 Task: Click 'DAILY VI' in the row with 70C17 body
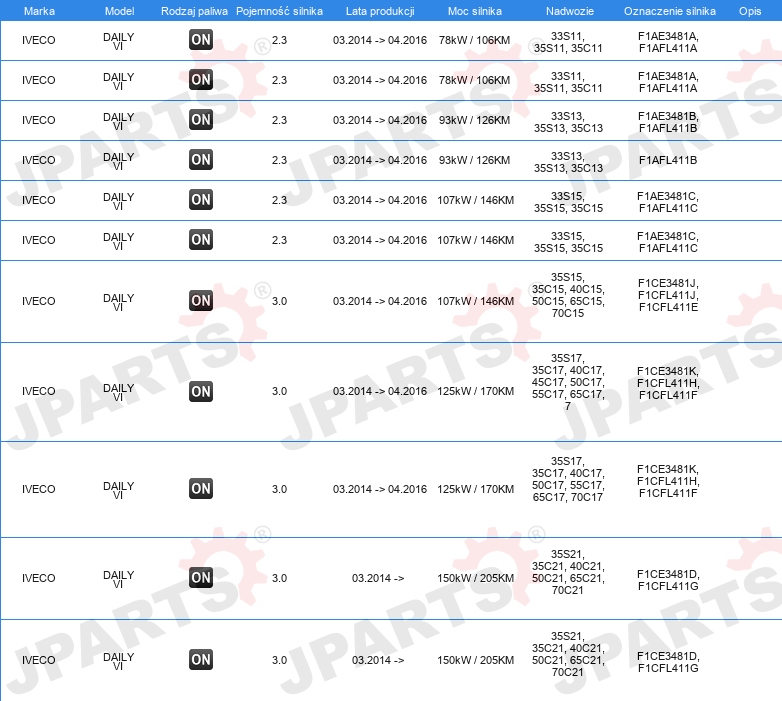pyautogui.click(x=118, y=490)
